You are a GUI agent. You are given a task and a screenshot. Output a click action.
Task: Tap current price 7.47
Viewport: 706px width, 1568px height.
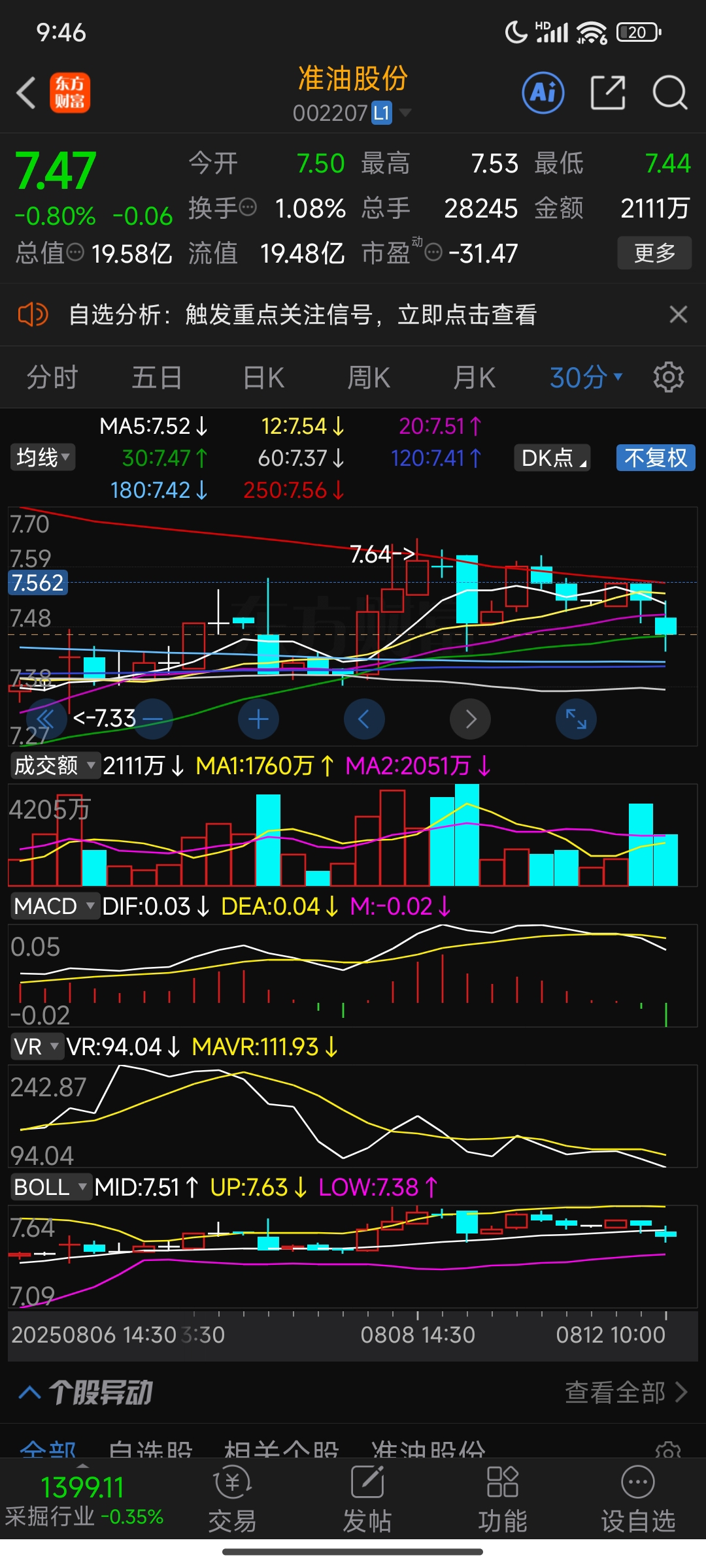56,171
